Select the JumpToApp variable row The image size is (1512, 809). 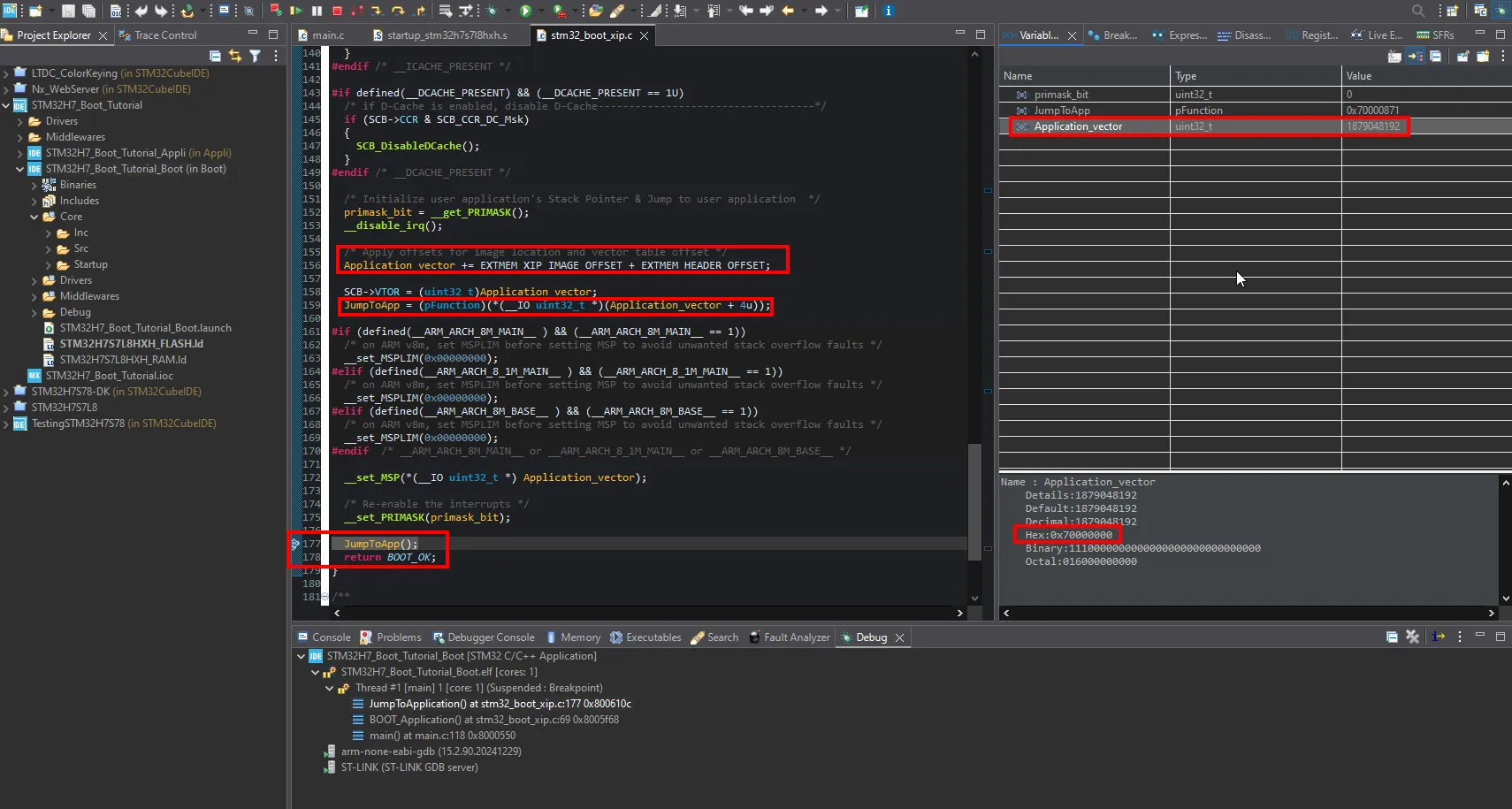[x=1255, y=111]
